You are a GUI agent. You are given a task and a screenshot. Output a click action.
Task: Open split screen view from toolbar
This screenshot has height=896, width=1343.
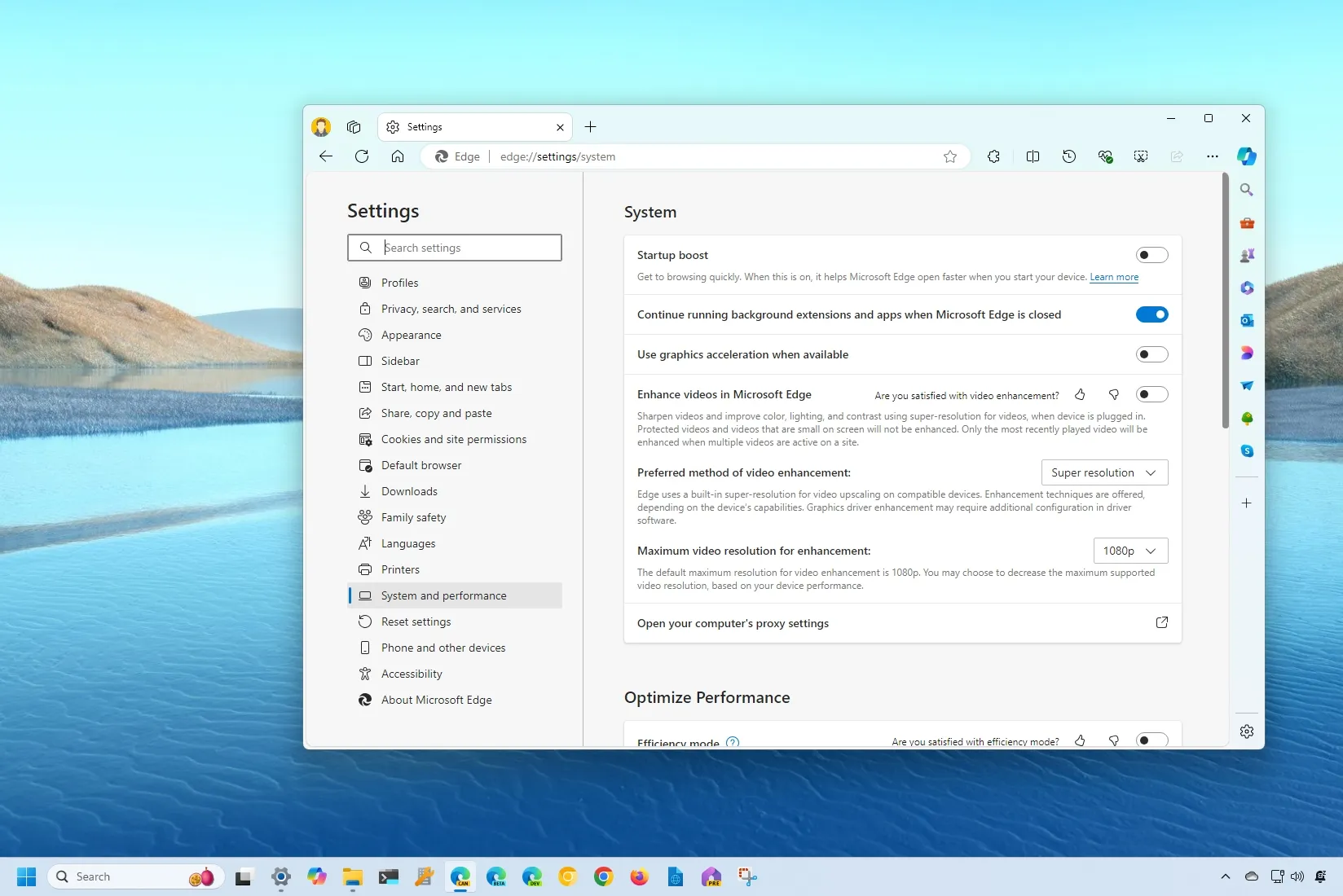[x=1033, y=156]
